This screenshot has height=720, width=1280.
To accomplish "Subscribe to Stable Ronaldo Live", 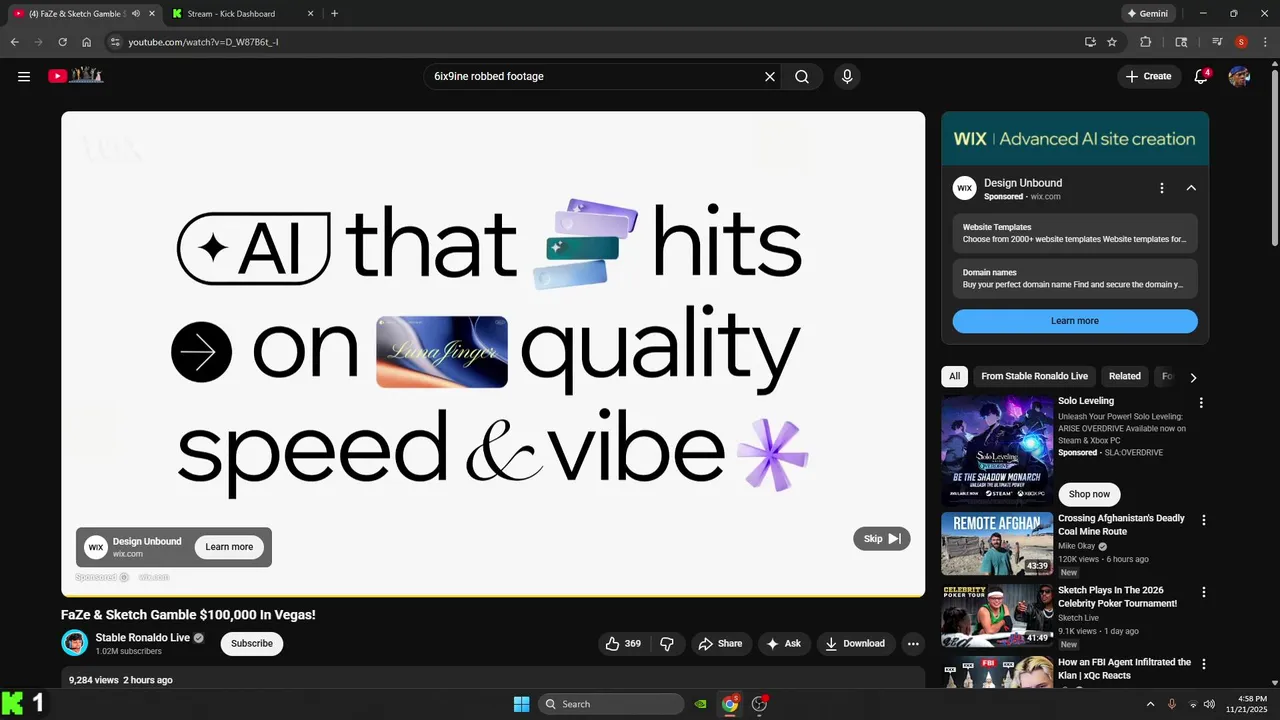I will (252, 644).
